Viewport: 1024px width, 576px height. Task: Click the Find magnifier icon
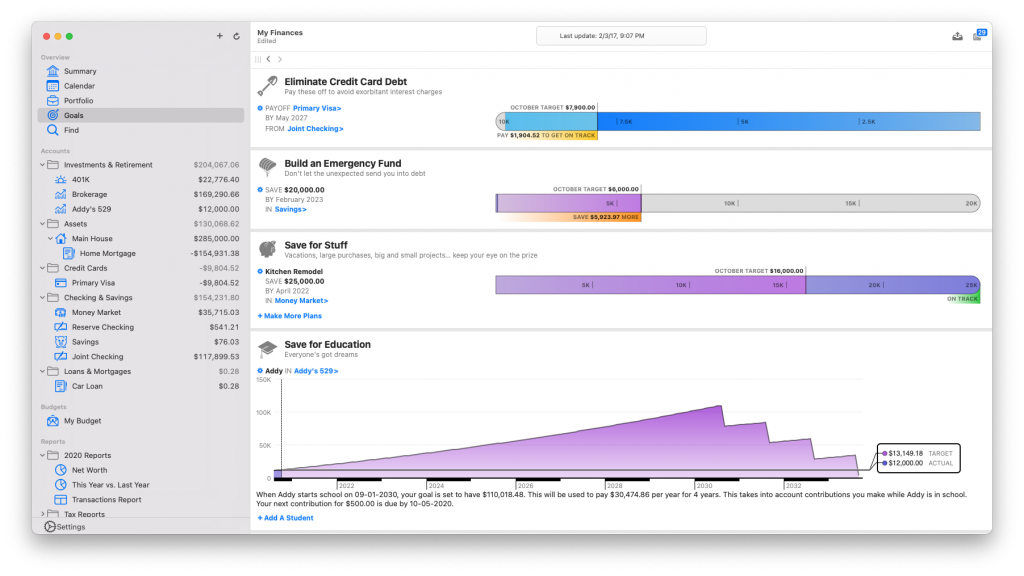[x=53, y=130]
